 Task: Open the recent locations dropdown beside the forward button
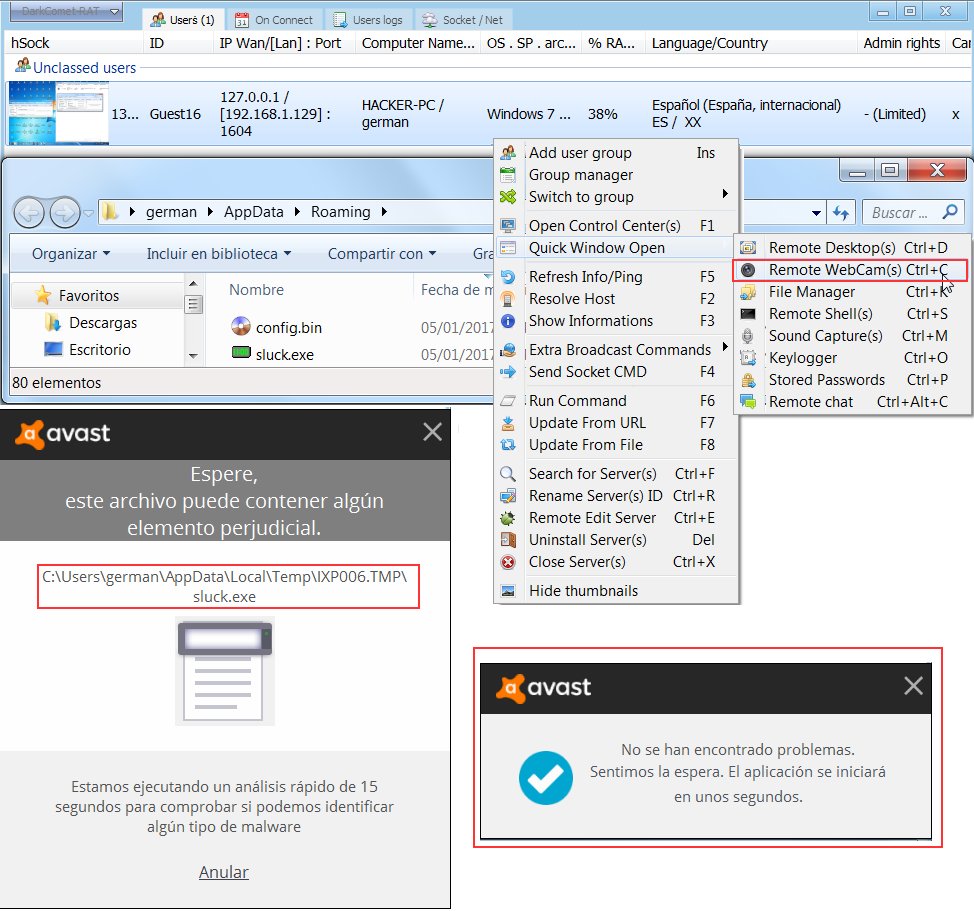[x=89, y=213]
